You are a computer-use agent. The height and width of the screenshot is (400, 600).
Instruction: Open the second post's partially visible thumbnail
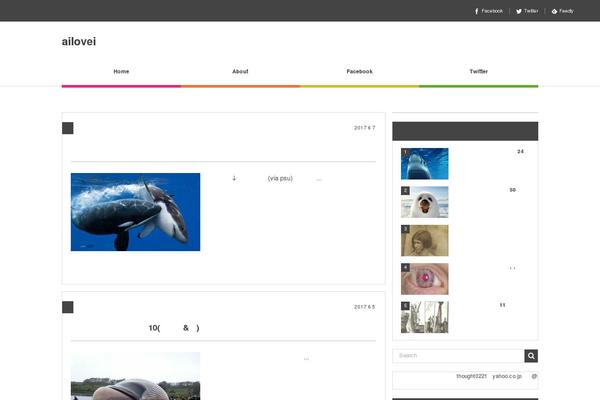135,376
